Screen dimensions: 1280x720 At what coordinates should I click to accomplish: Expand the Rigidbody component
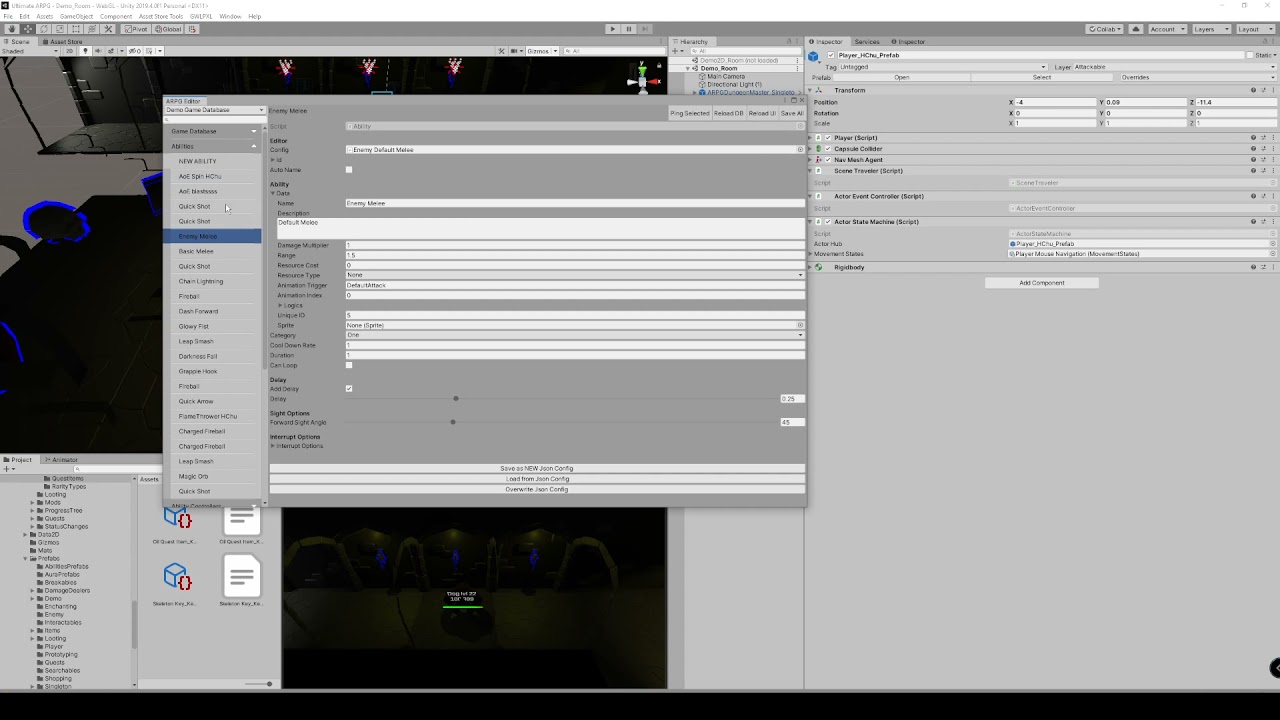[x=811, y=267]
